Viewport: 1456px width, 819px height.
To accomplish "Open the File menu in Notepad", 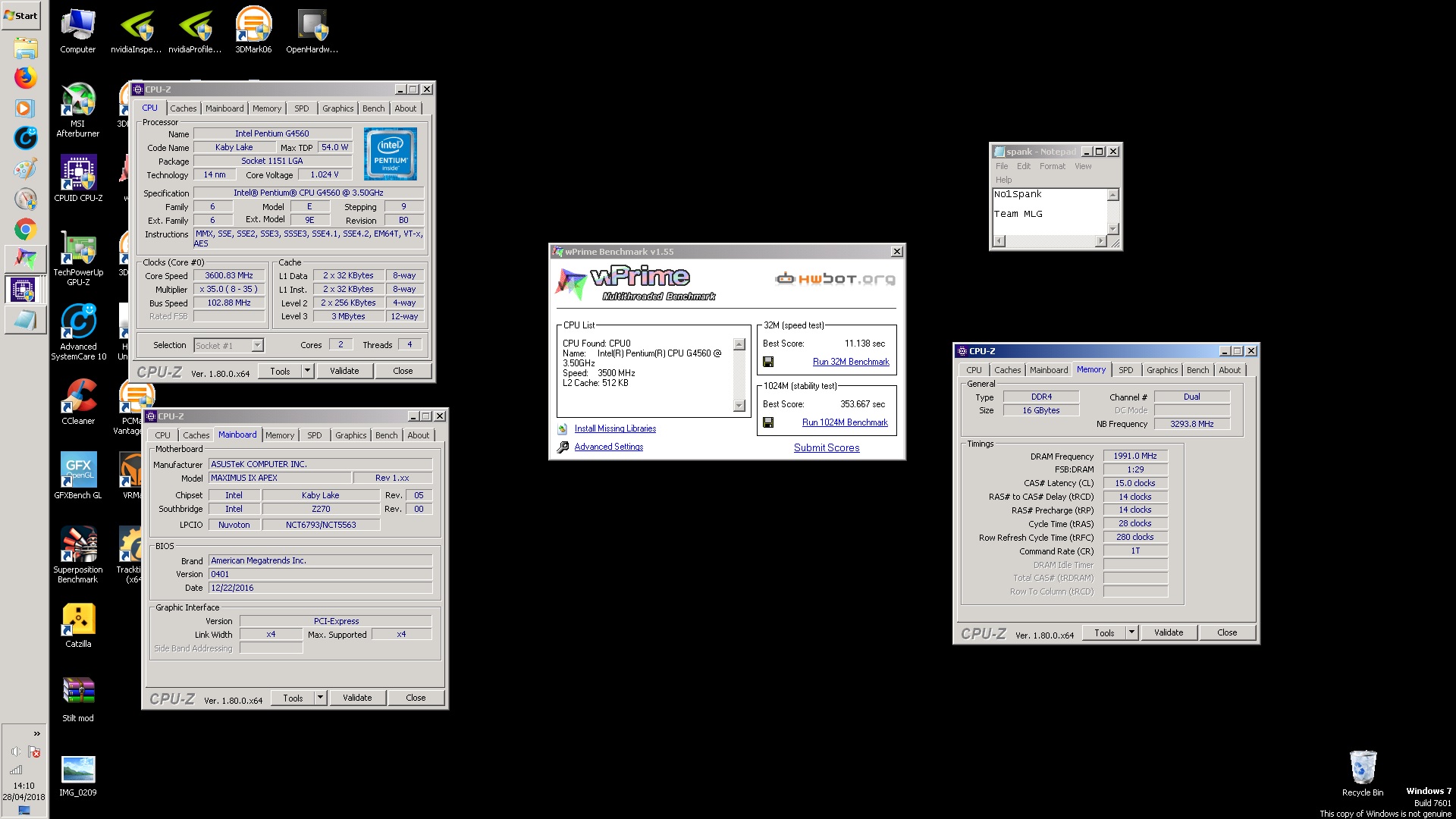I will pyautogui.click(x=1002, y=166).
